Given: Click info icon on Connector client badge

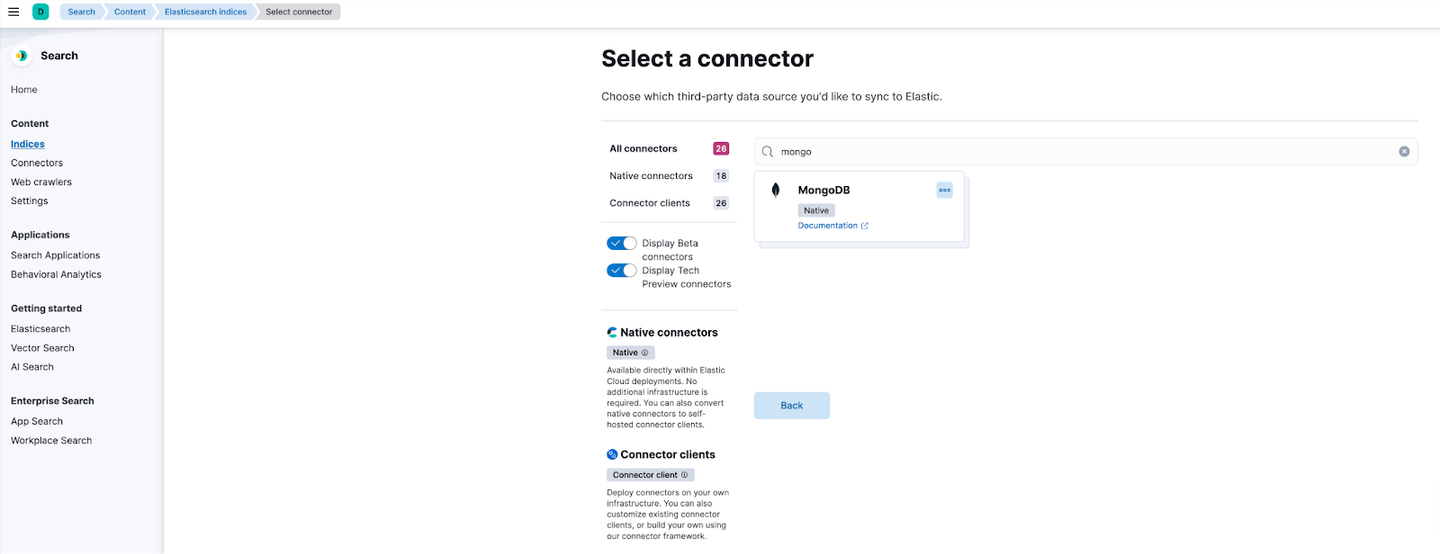Looking at the screenshot, I should tap(685, 475).
